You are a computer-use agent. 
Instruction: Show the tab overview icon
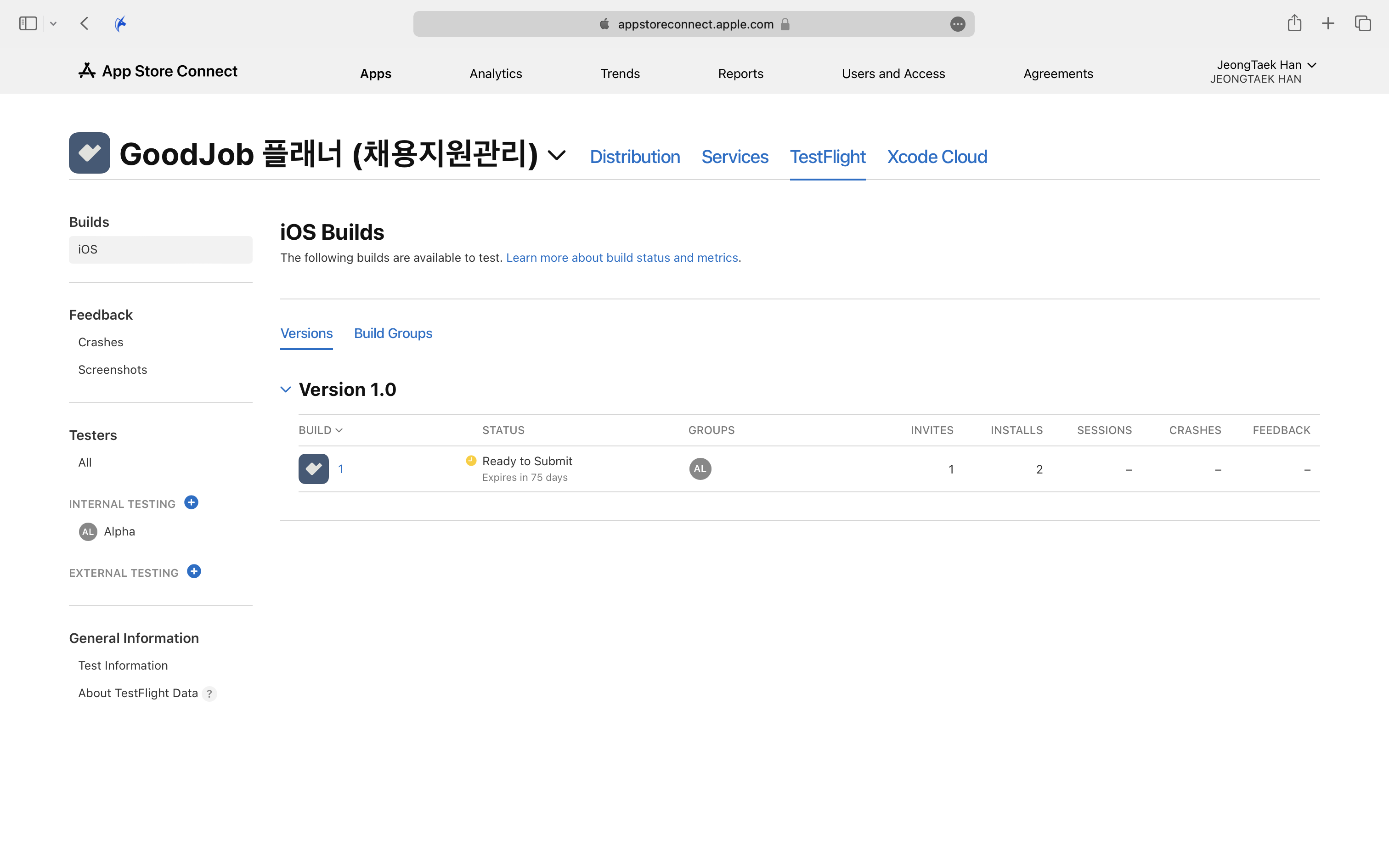tap(1363, 23)
